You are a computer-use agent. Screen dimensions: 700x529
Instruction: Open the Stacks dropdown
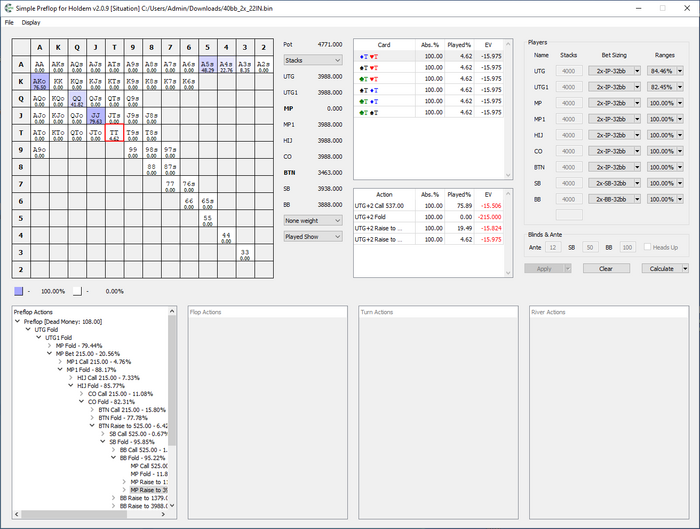tap(313, 60)
